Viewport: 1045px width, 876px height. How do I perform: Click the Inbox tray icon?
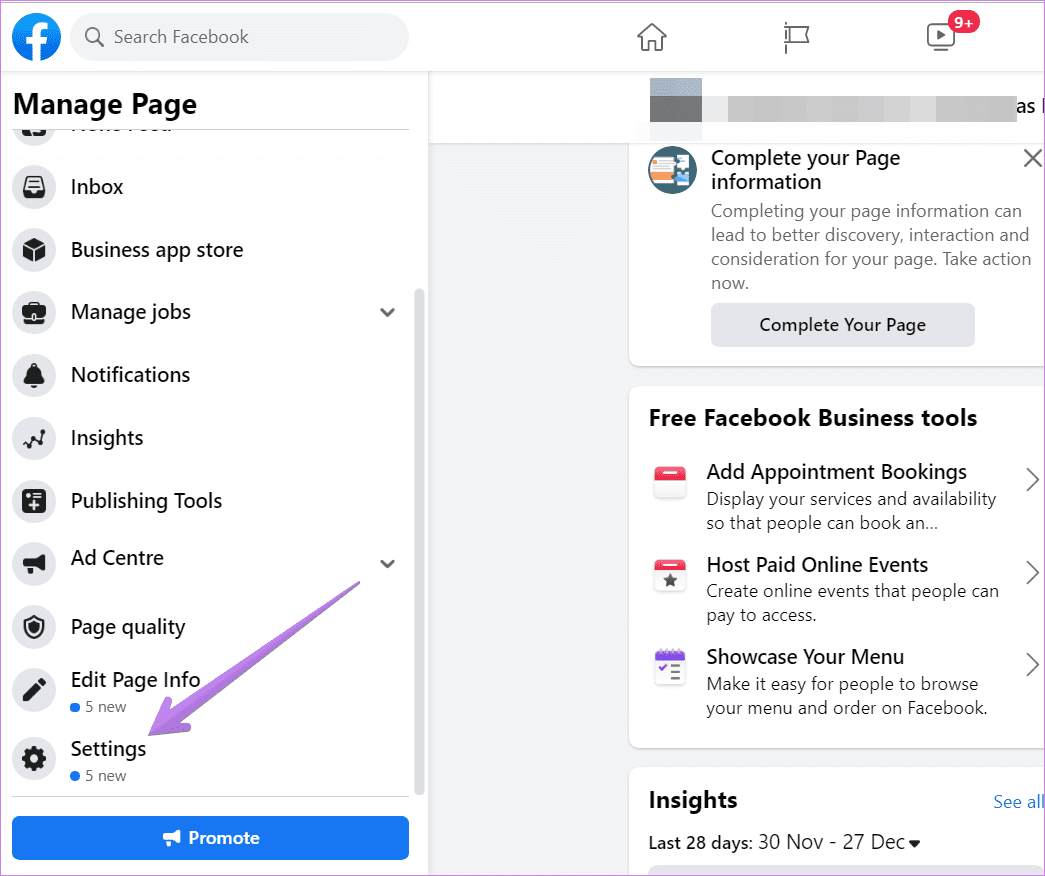(x=34, y=187)
